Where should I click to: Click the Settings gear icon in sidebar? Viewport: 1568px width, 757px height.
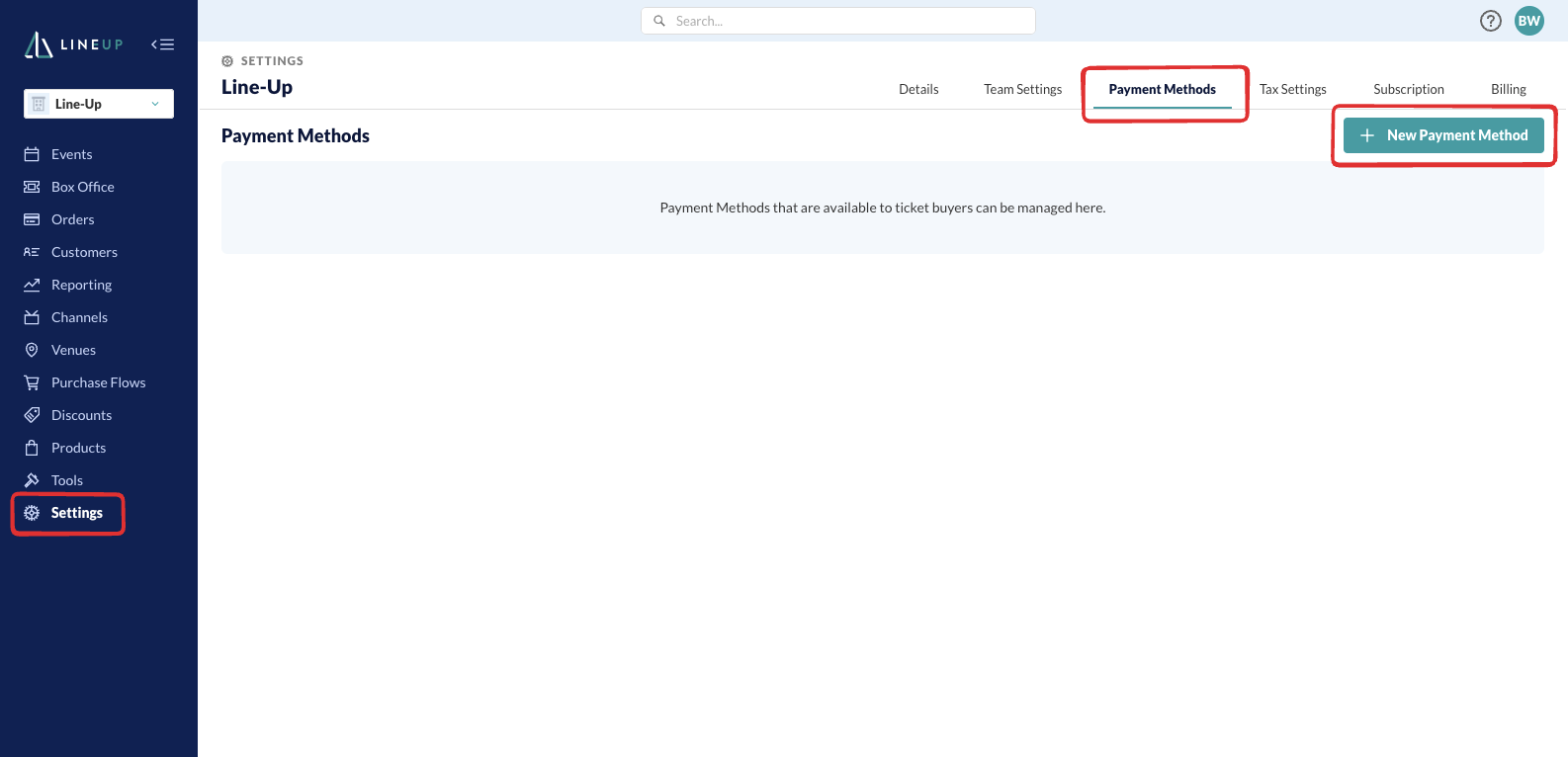[x=32, y=513]
